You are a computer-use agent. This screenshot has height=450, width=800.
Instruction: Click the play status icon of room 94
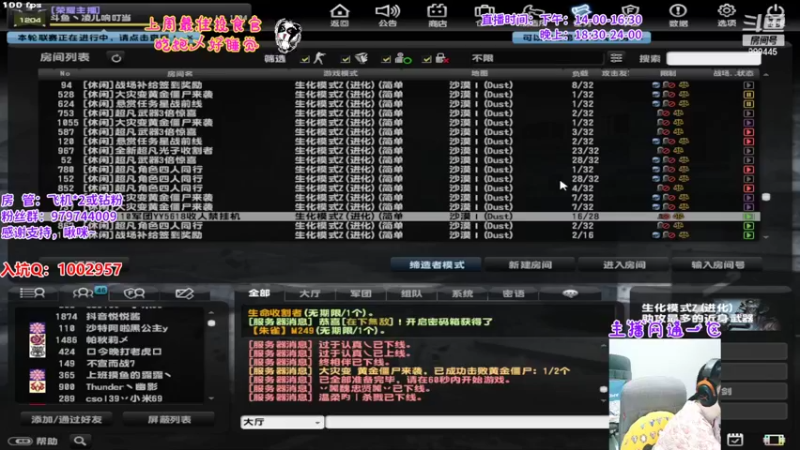tap(748, 85)
